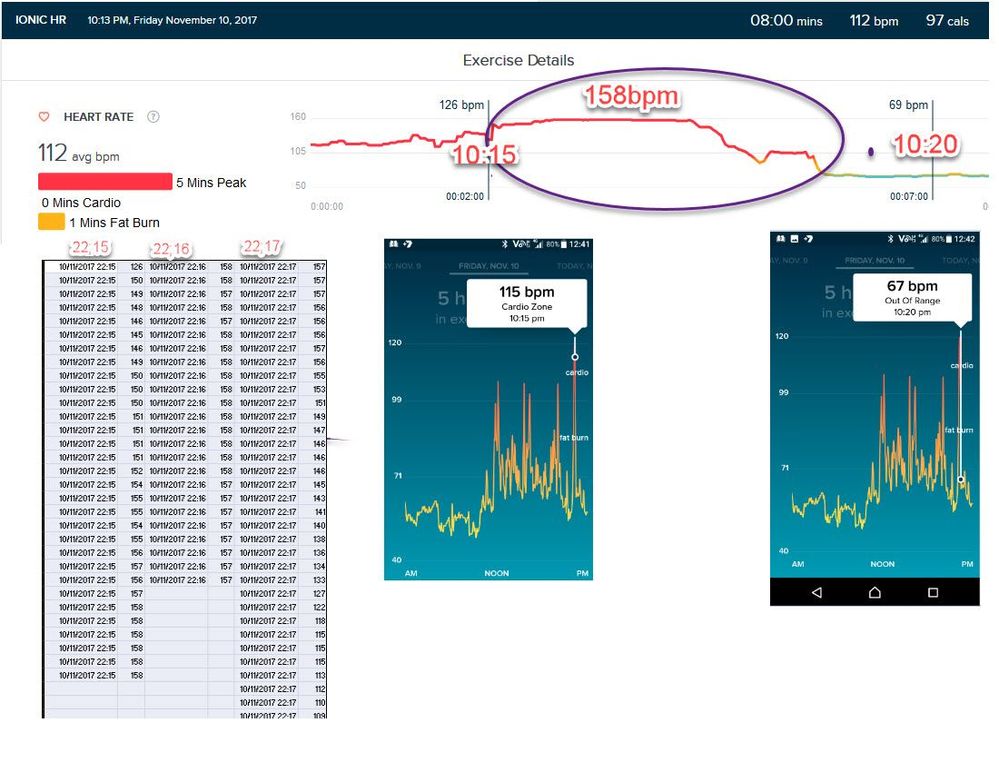Click the 160 axis label on heart chart

tap(298, 117)
